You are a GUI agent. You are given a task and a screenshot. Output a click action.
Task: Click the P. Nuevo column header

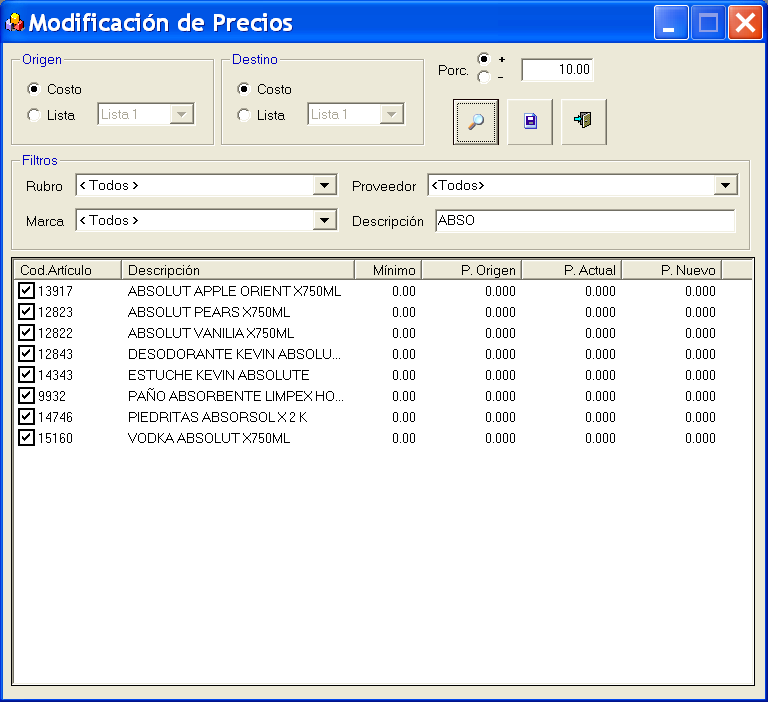[x=672, y=270]
